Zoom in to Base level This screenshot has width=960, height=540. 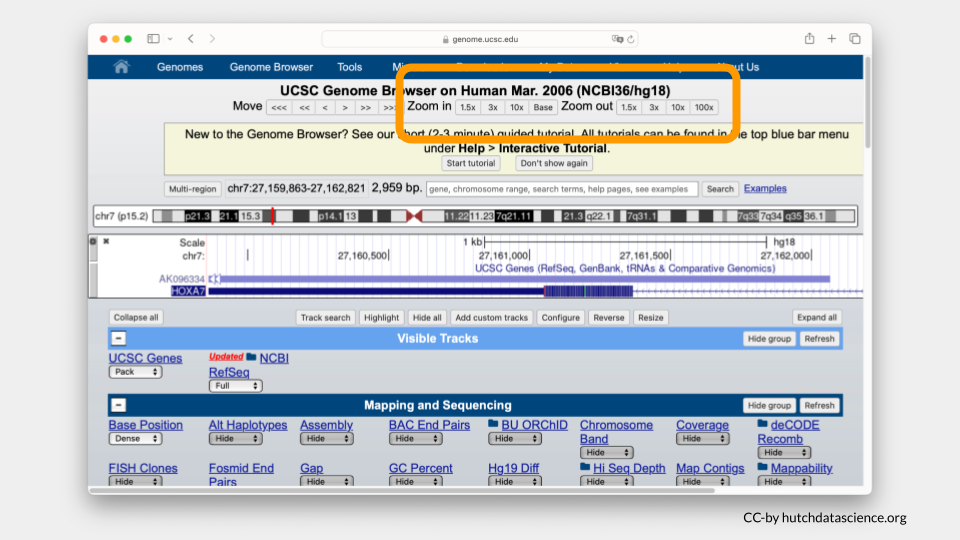pyautogui.click(x=542, y=107)
